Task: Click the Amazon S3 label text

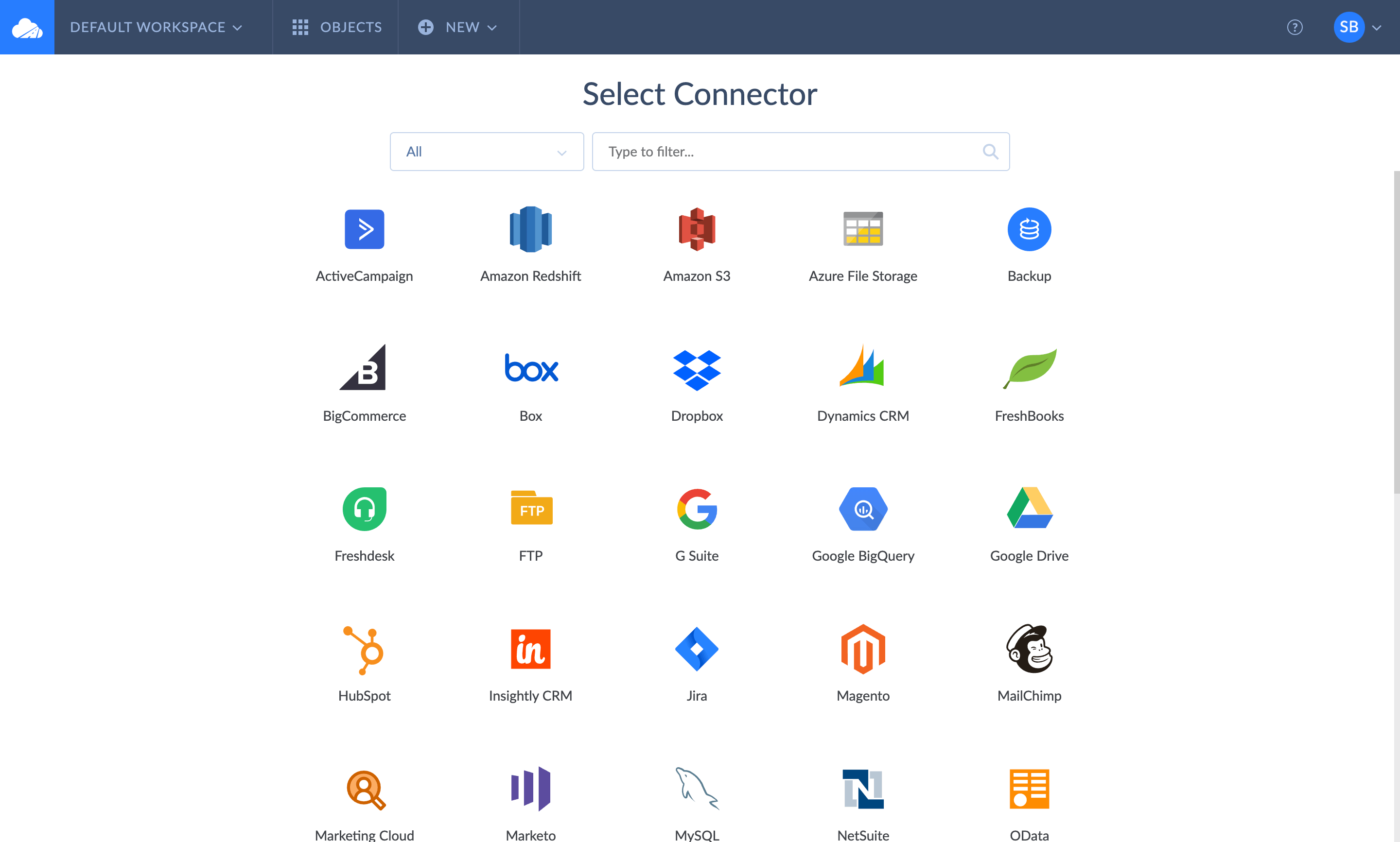Action: click(697, 276)
